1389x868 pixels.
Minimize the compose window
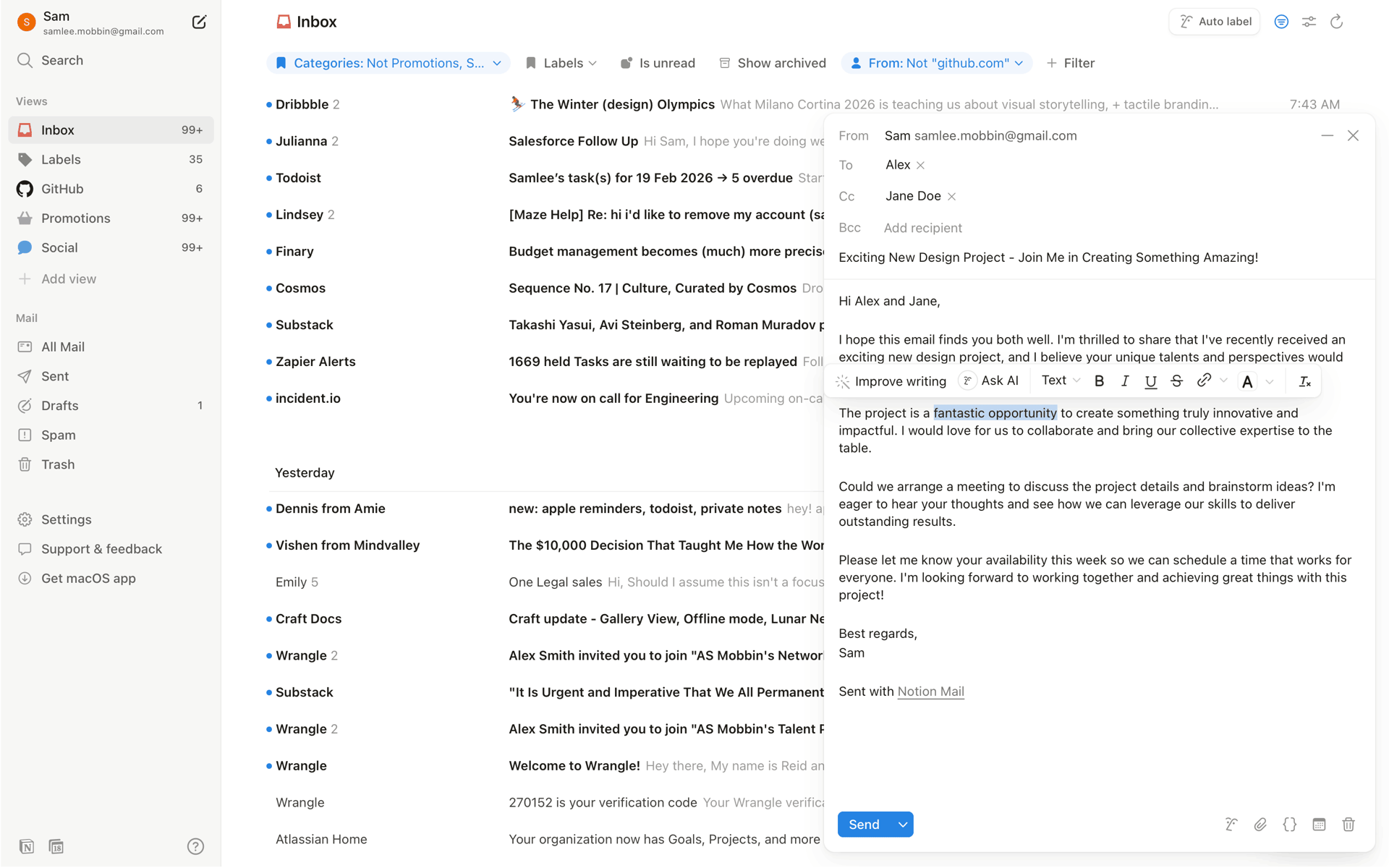click(1327, 136)
